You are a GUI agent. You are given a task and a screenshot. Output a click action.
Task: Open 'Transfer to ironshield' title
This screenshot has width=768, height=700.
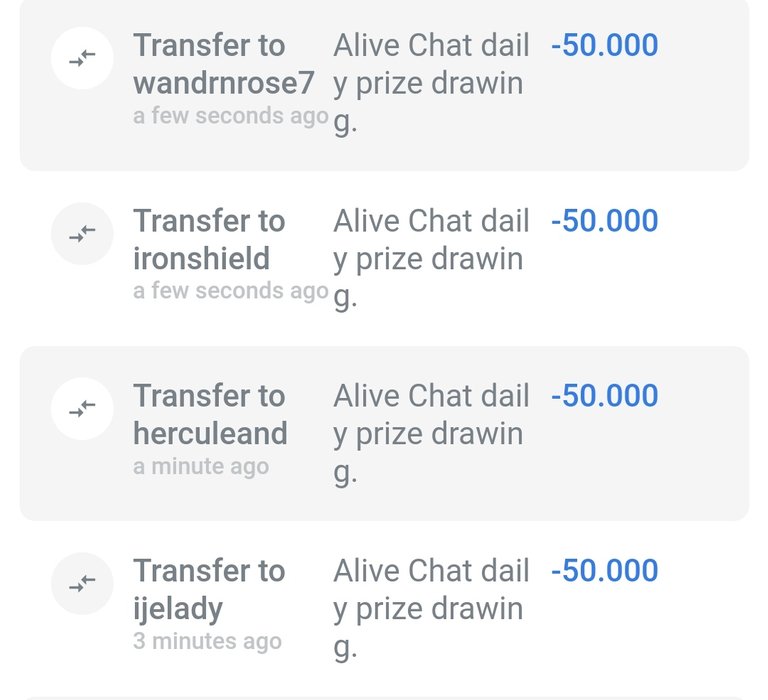tap(209, 240)
